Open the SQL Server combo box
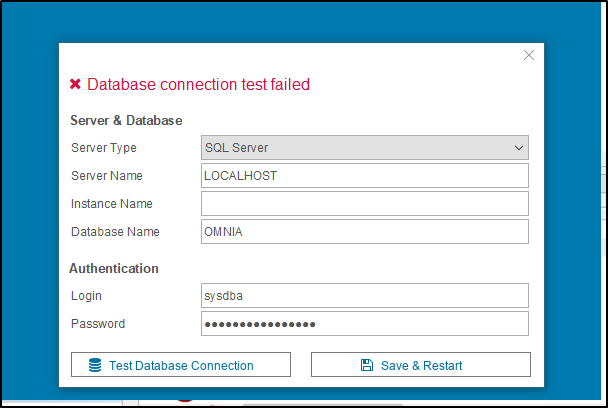 point(364,147)
